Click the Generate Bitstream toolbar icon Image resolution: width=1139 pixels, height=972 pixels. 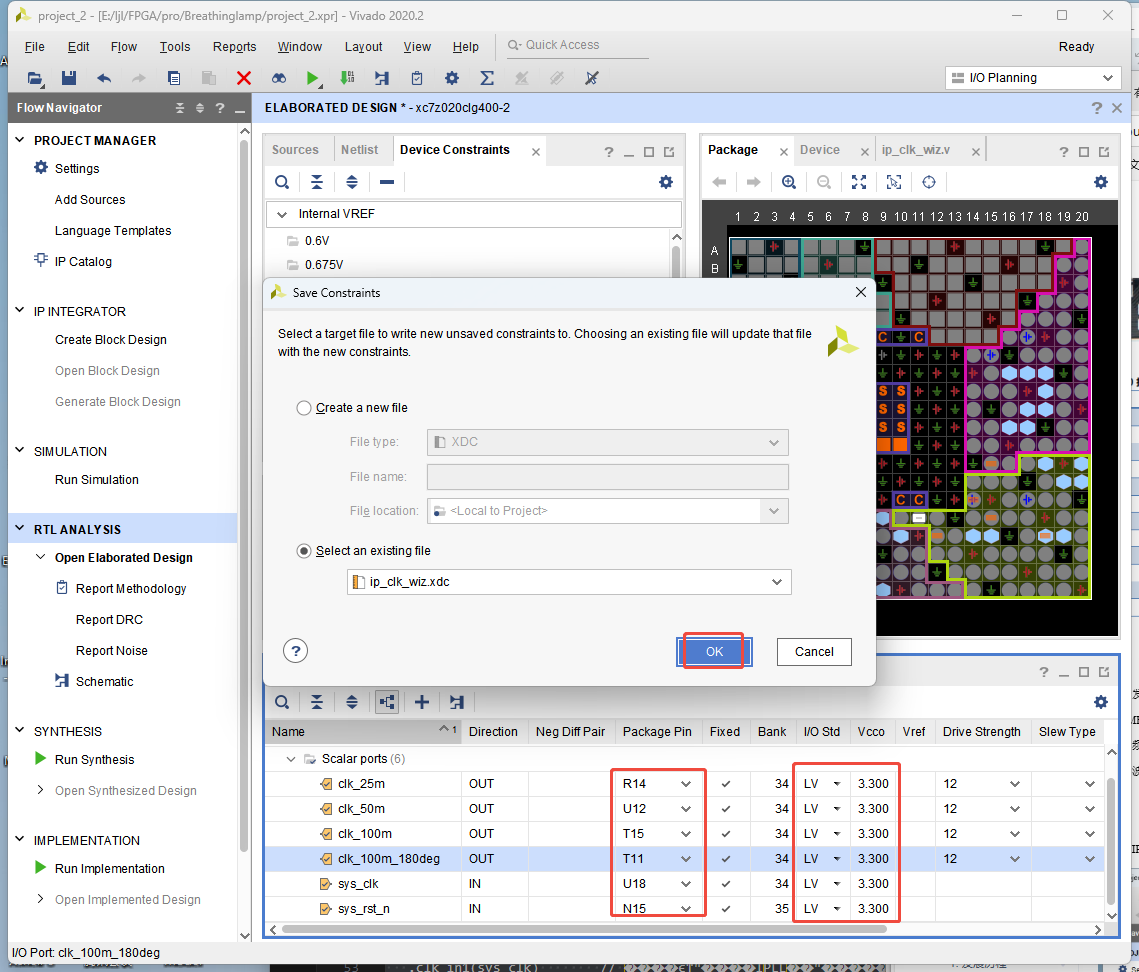[347, 78]
